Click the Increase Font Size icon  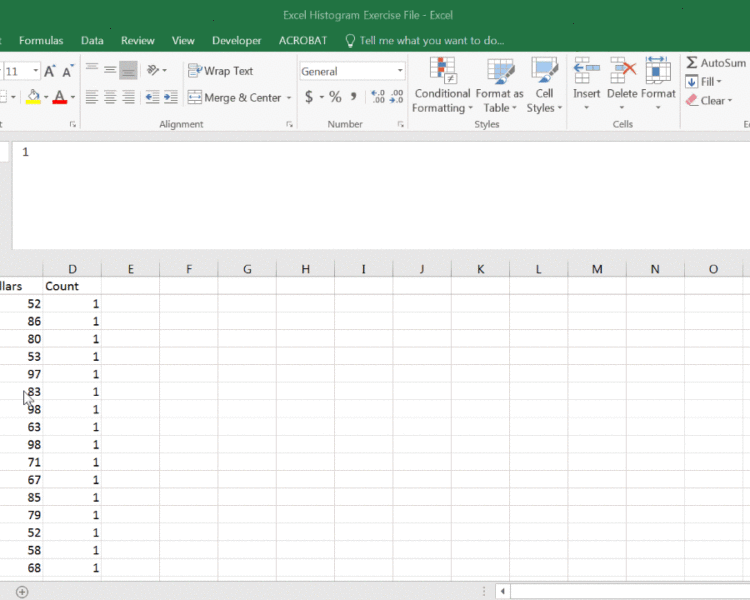pyautogui.click(x=50, y=71)
